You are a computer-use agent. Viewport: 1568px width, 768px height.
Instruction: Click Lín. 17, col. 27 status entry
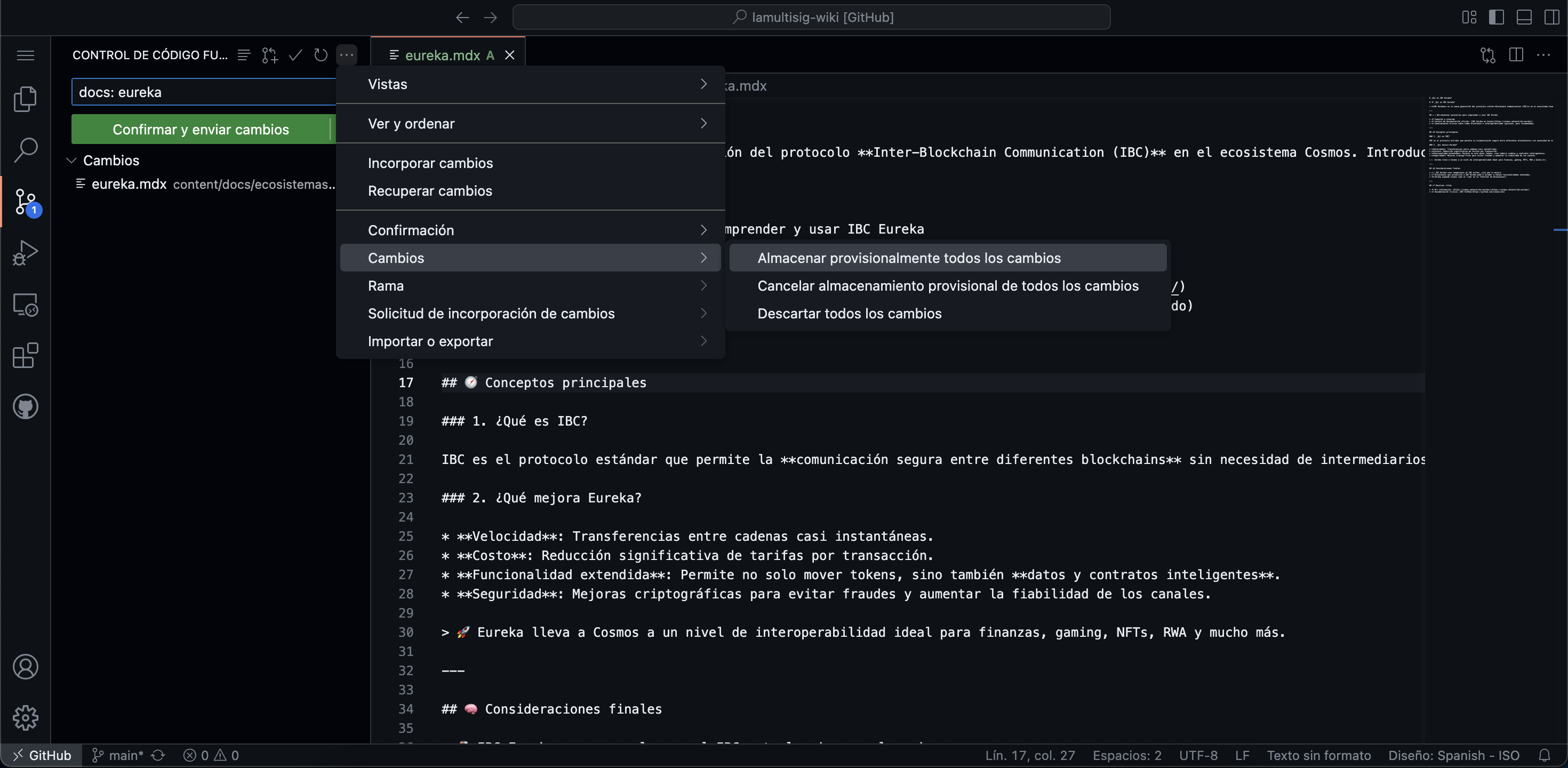click(x=1030, y=755)
